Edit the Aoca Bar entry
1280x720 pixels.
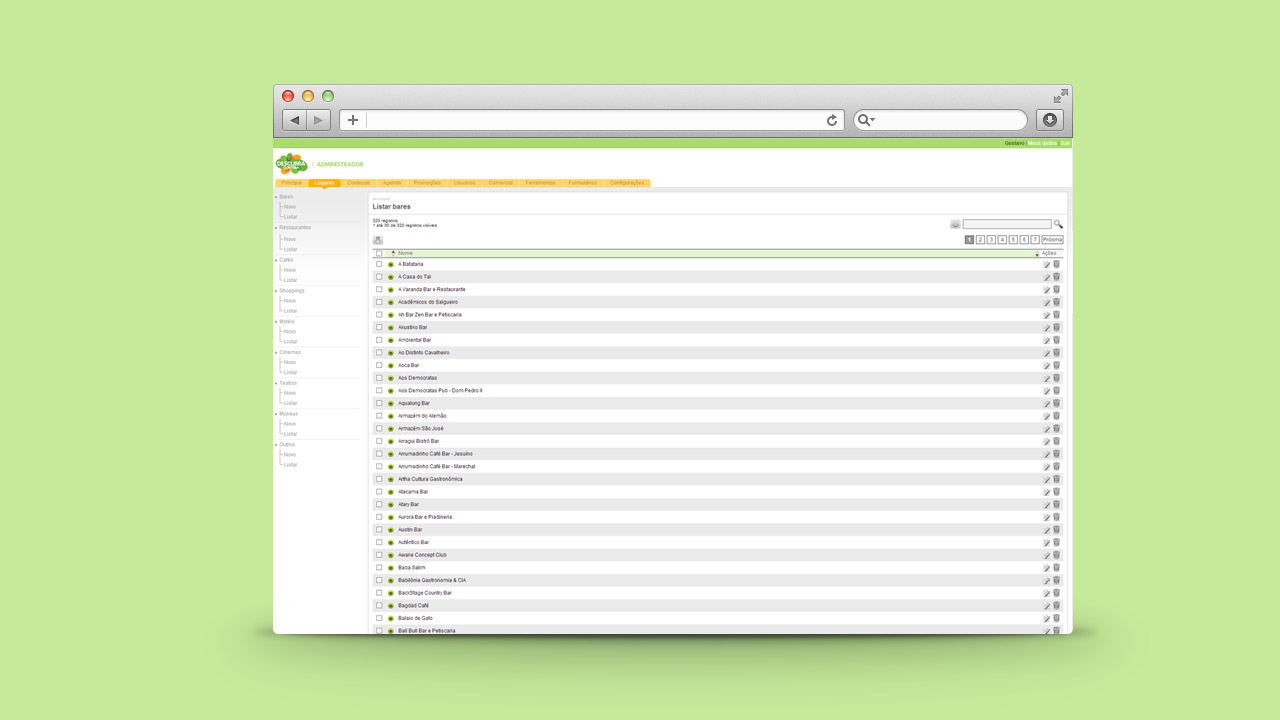tap(1047, 365)
